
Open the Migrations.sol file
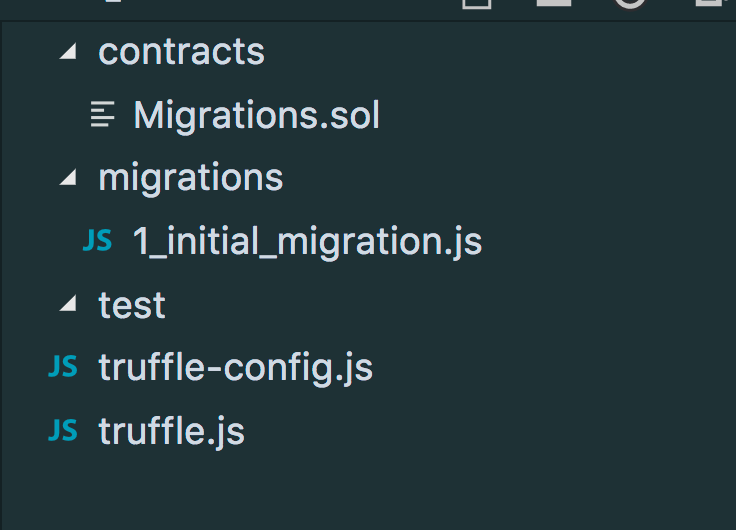(x=256, y=115)
